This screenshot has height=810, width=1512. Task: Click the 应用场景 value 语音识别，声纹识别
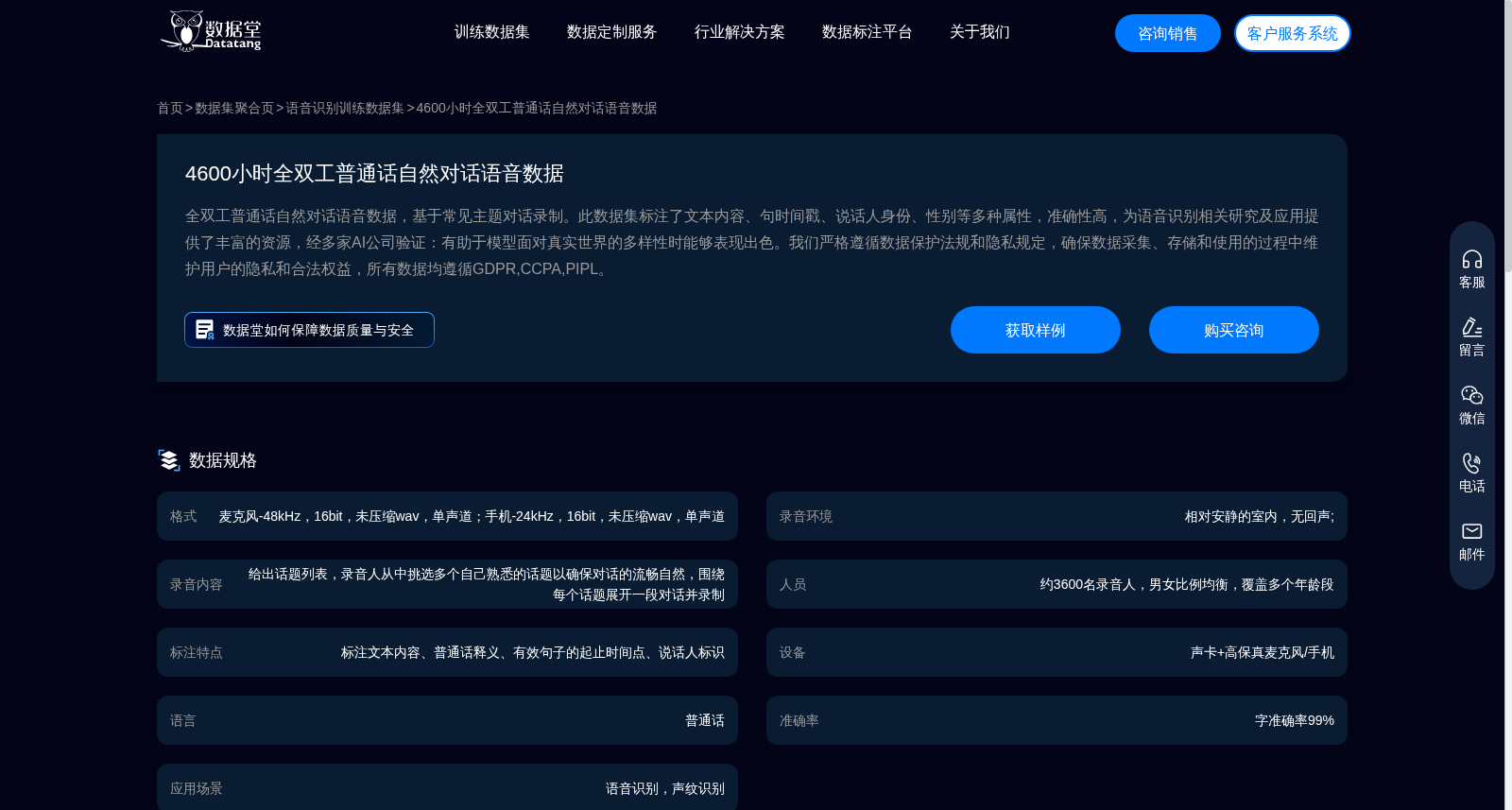click(x=665, y=788)
